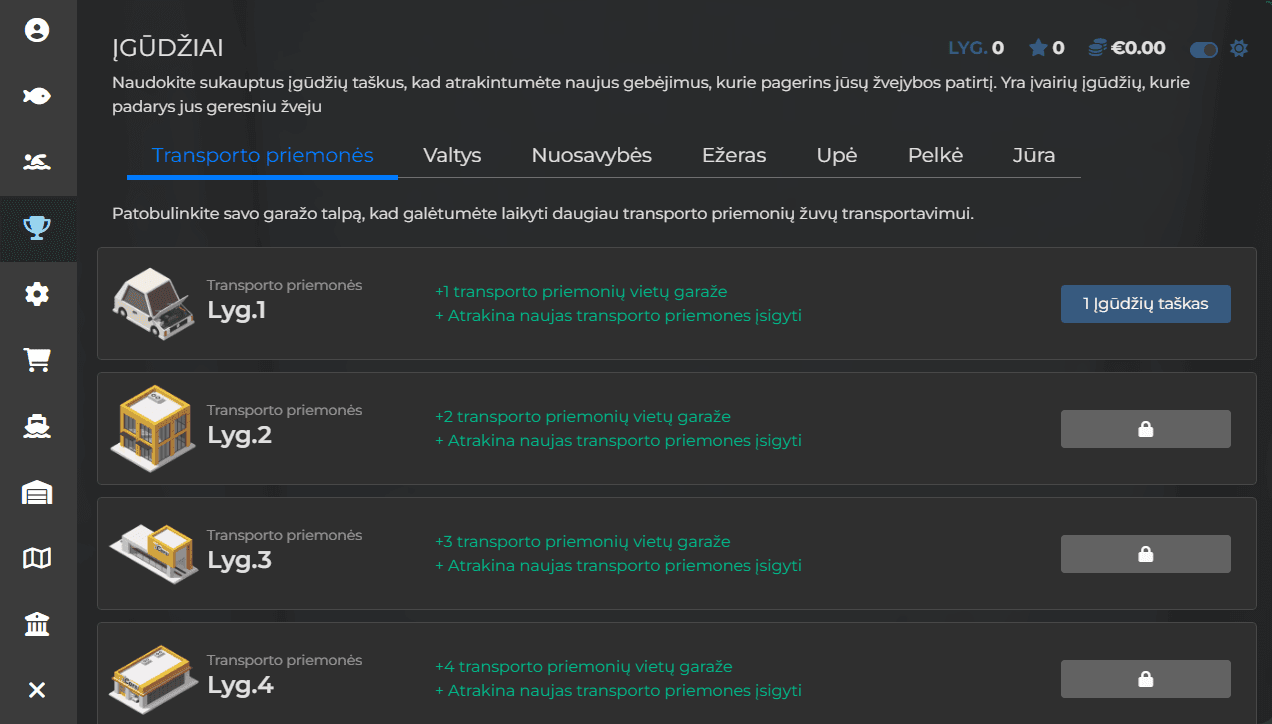Click the locked button for Lyg.2
Screen dimensions: 1272x724
pyautogui.click(x=1145, y=429)
